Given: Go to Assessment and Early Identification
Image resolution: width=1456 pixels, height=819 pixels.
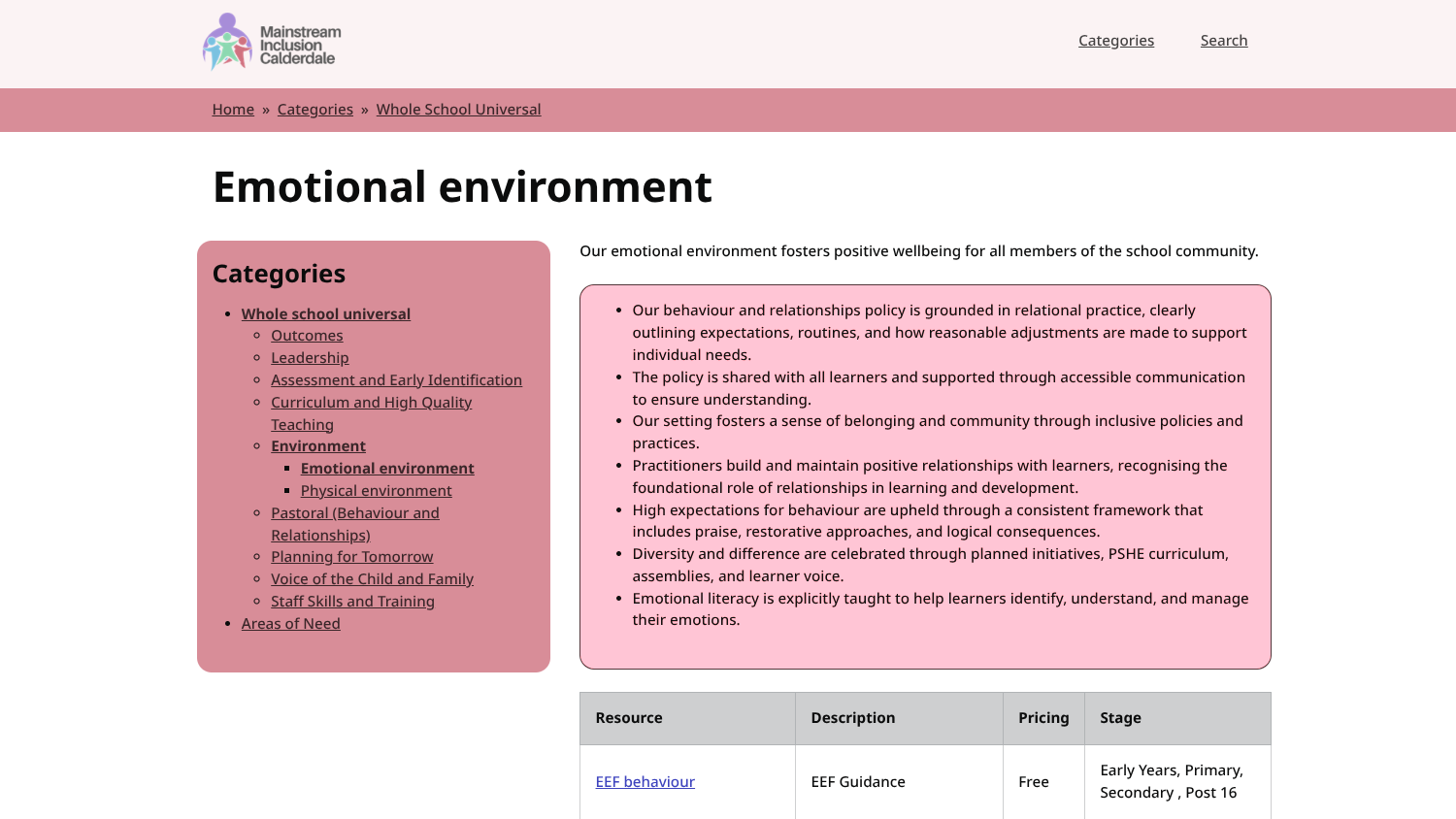Looking at the screenshot, I should pyautogui.click(x=396, y=380).
